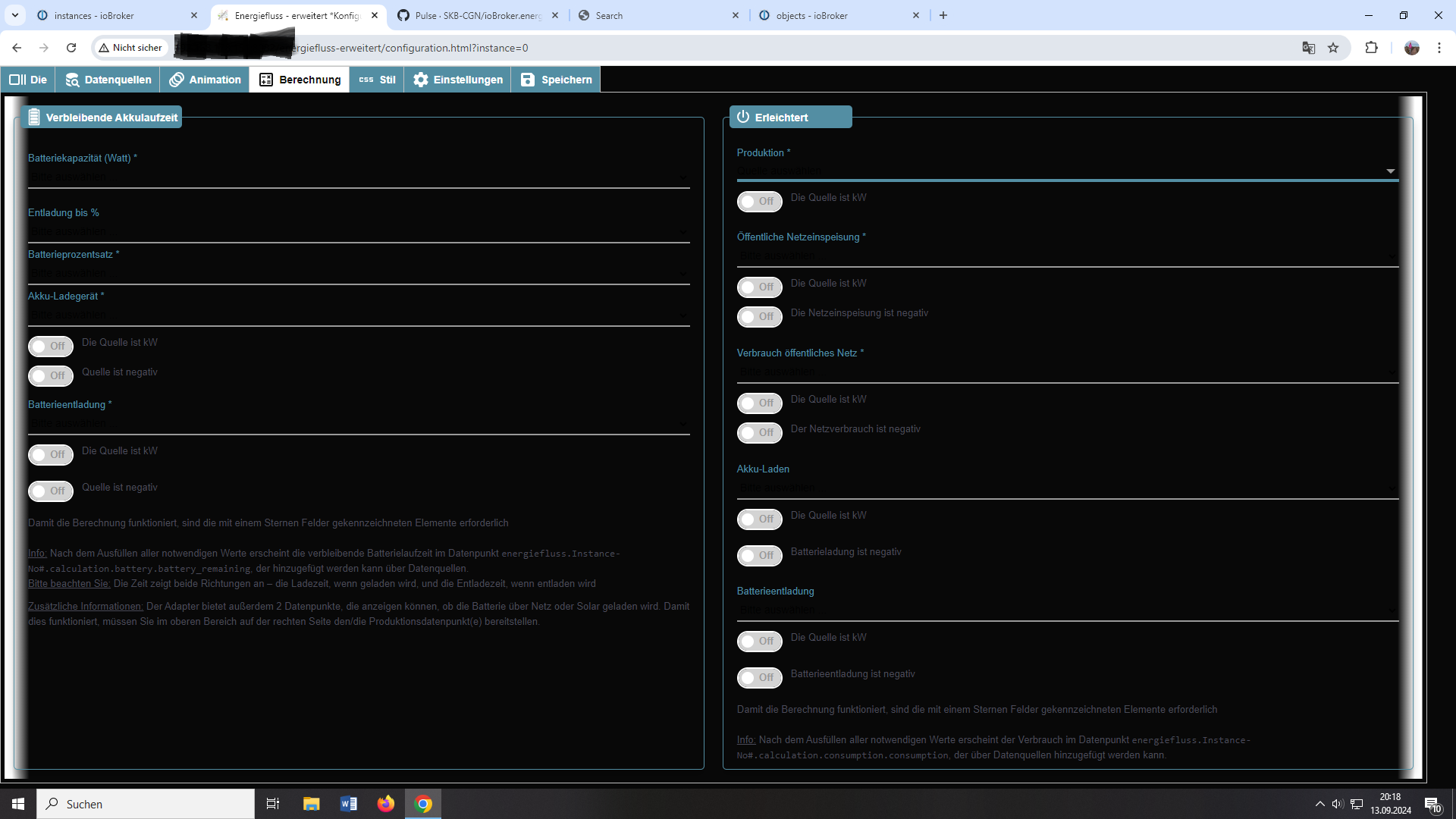
Task: Open File Explorer from the taskbar
Action: (x=311, y=804)
